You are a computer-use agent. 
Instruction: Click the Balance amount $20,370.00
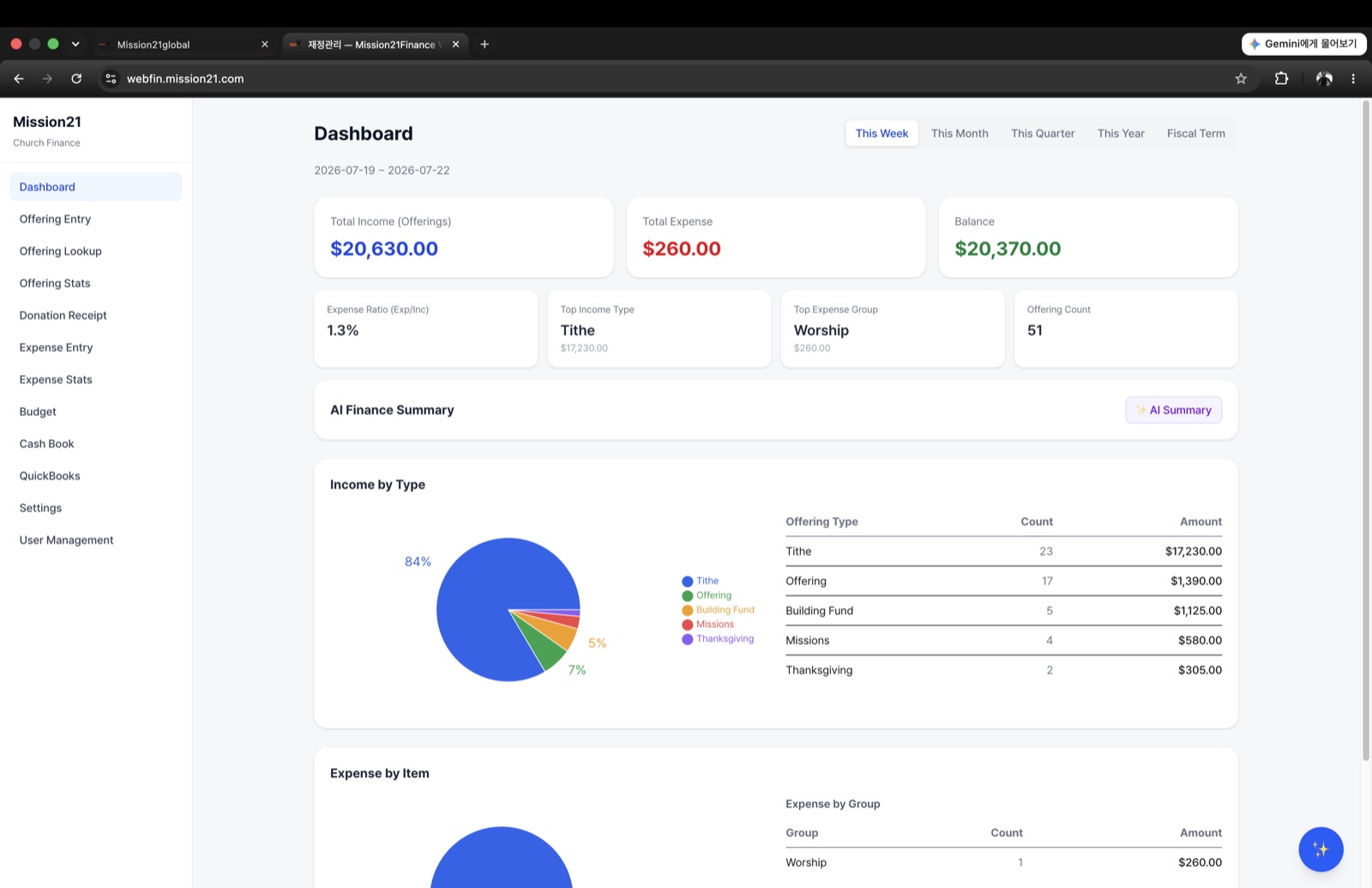1008,249
